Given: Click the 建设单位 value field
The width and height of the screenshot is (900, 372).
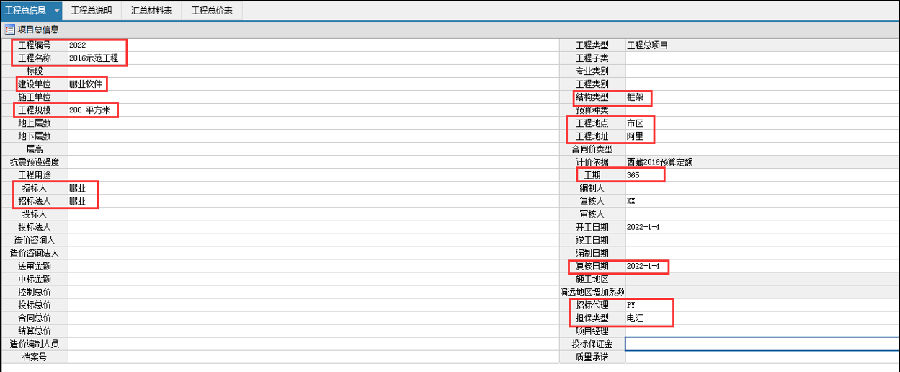Looking at the screenshot, I should tap(313, 84).
